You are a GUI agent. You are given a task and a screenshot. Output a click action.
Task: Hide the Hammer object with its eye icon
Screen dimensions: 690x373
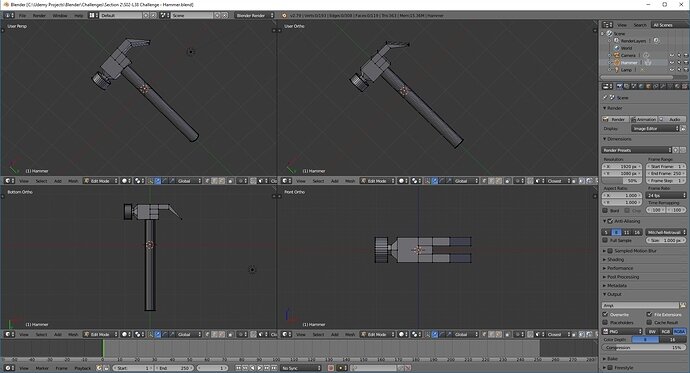tap(672, 62)
